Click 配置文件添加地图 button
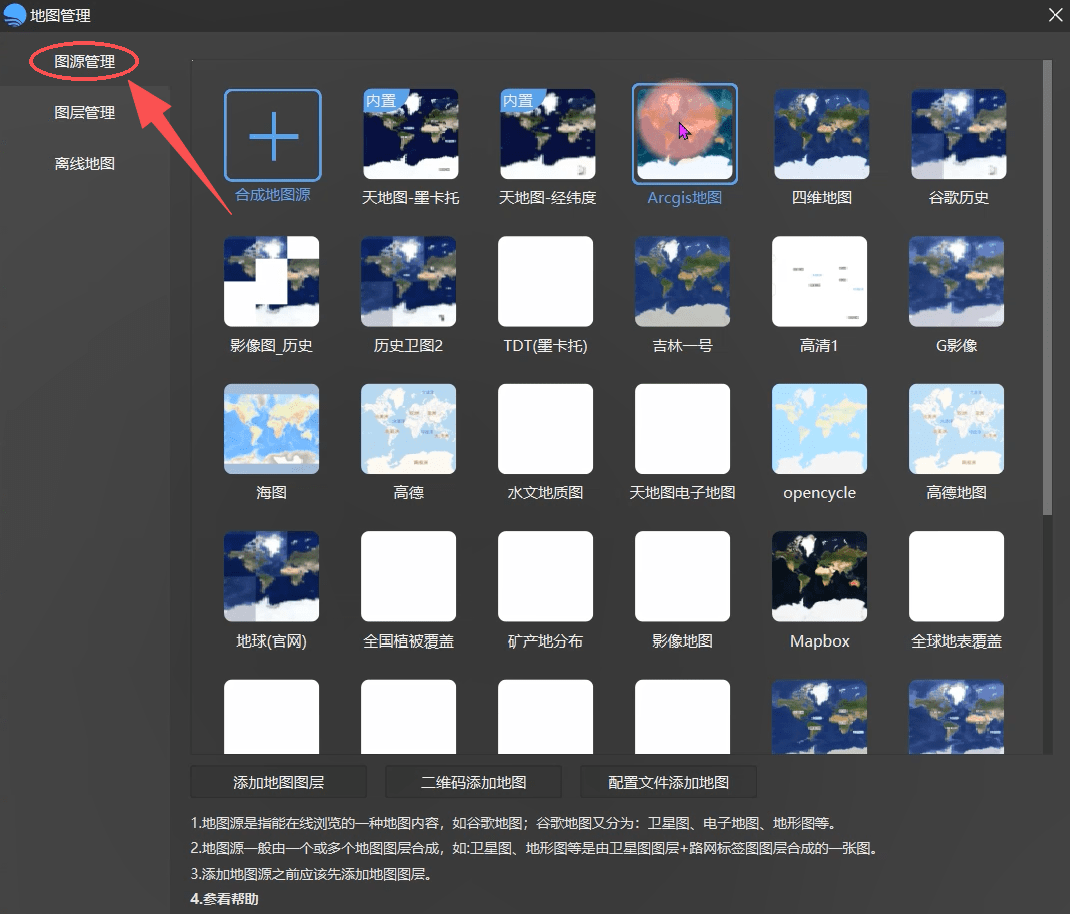 click(x=669, y=782)
